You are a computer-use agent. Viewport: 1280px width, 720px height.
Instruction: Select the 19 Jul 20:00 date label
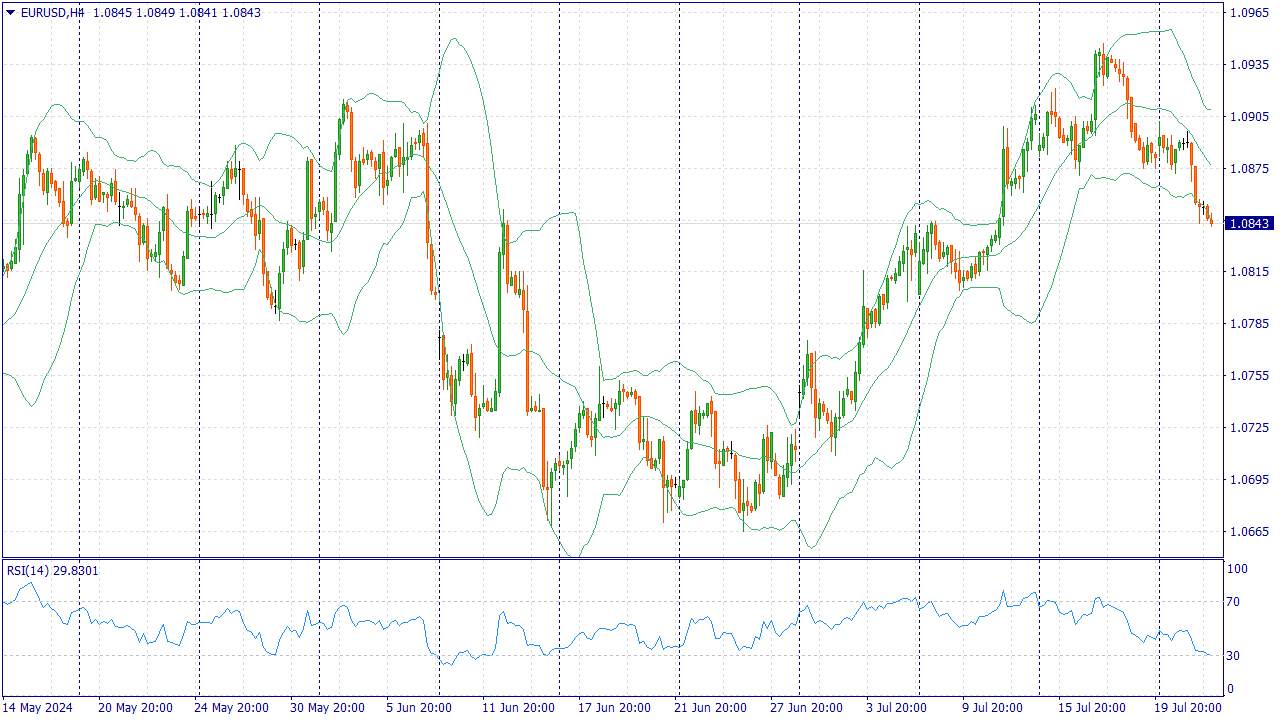coord(1185,708)
